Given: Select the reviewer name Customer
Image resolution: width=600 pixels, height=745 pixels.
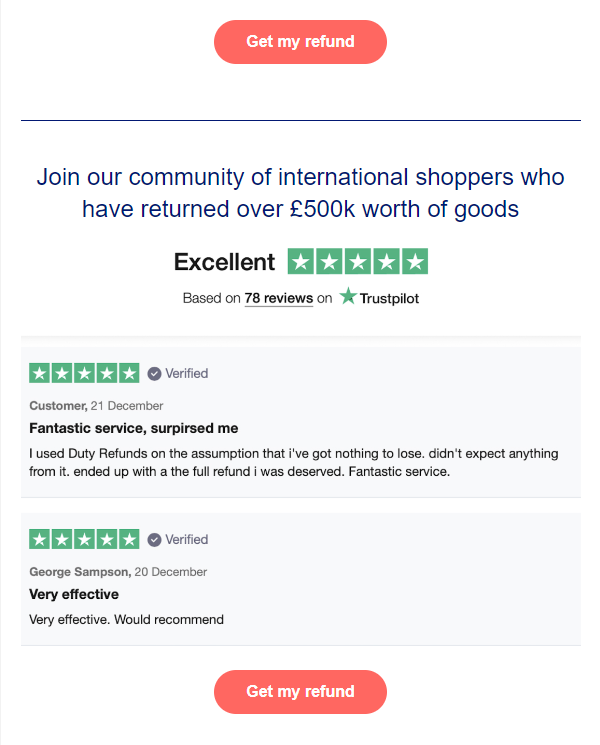Looking at the screenshot, I should 58,406.
